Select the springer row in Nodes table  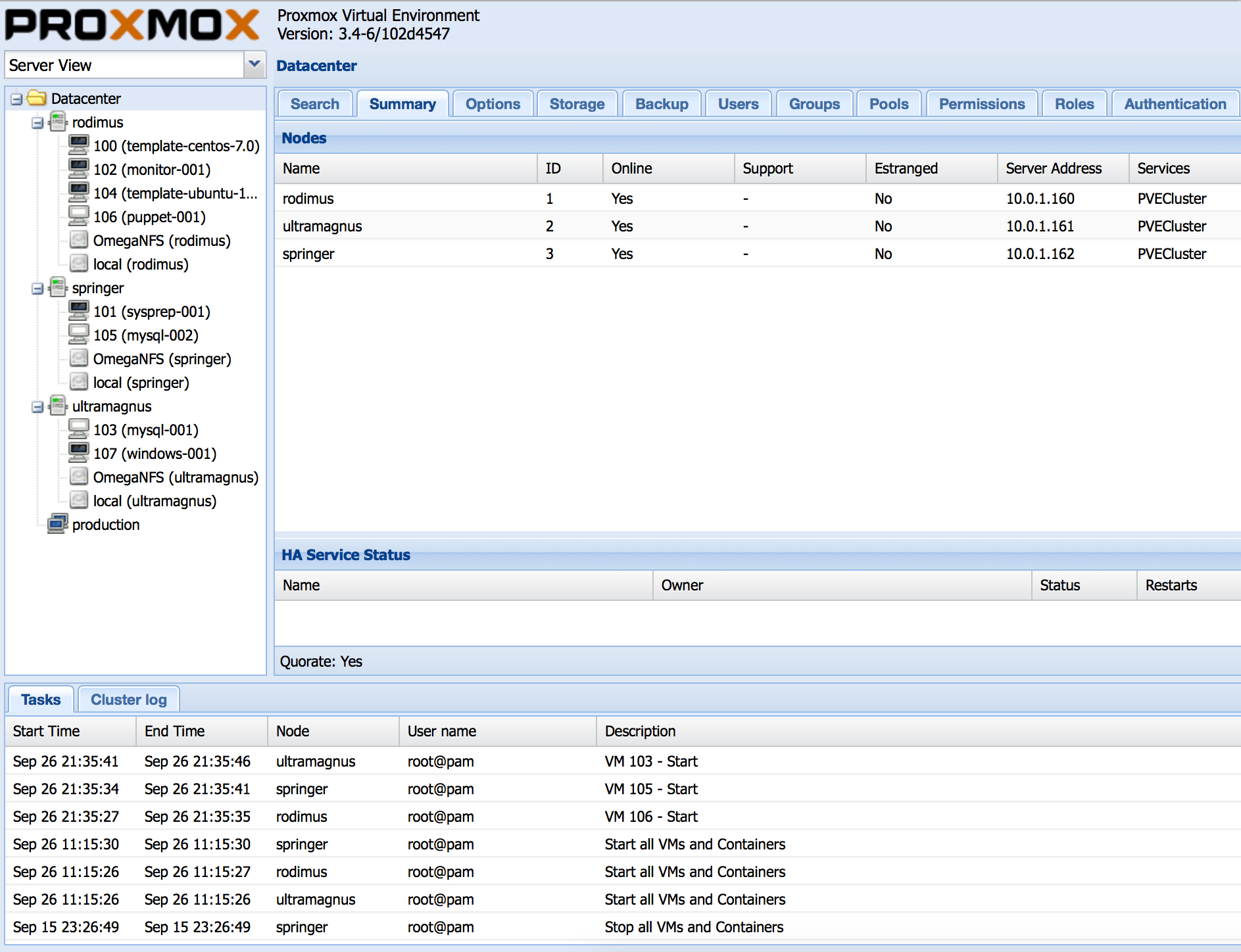click(x=758, y=253)
